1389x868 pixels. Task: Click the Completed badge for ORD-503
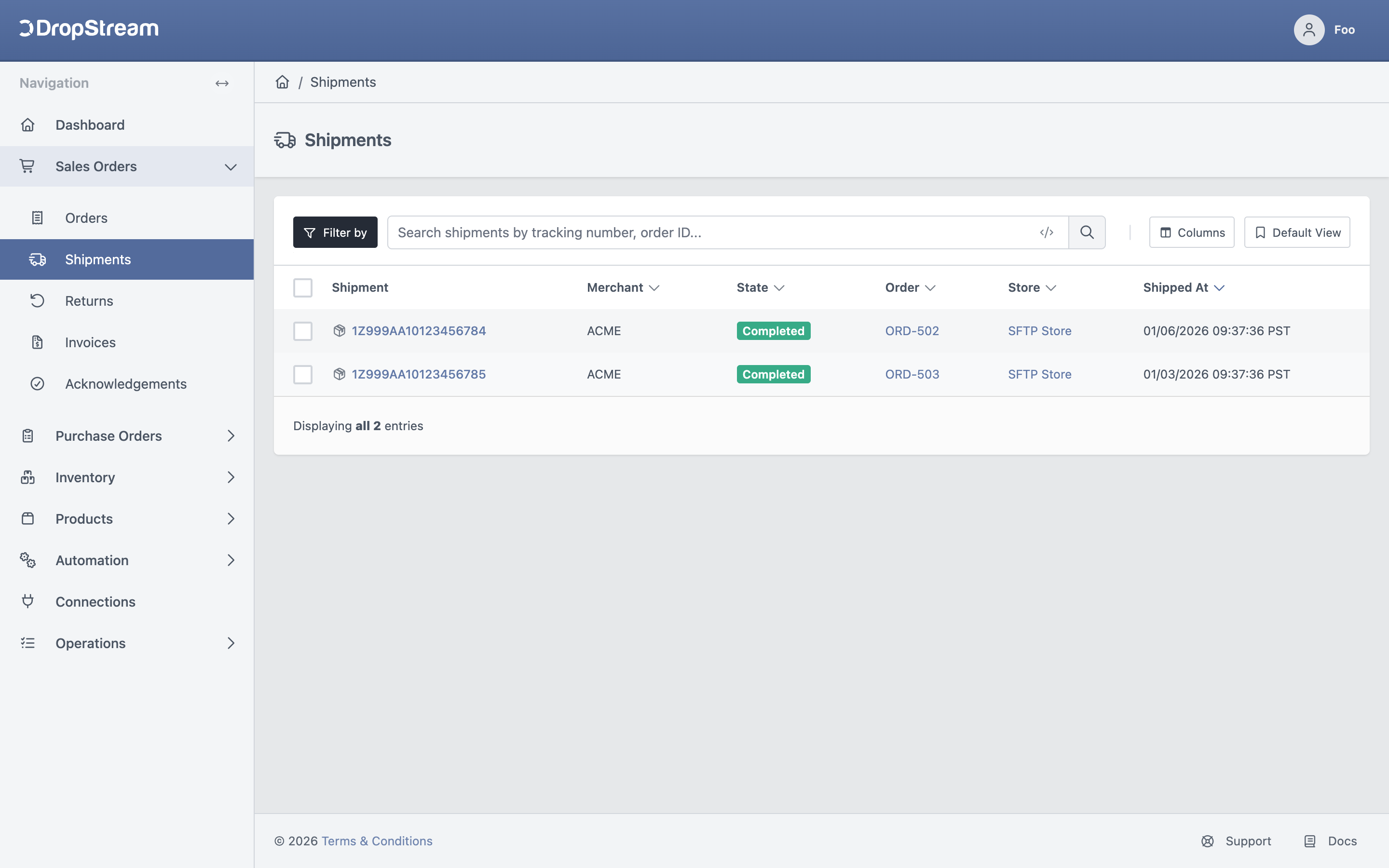pos(773,374)
